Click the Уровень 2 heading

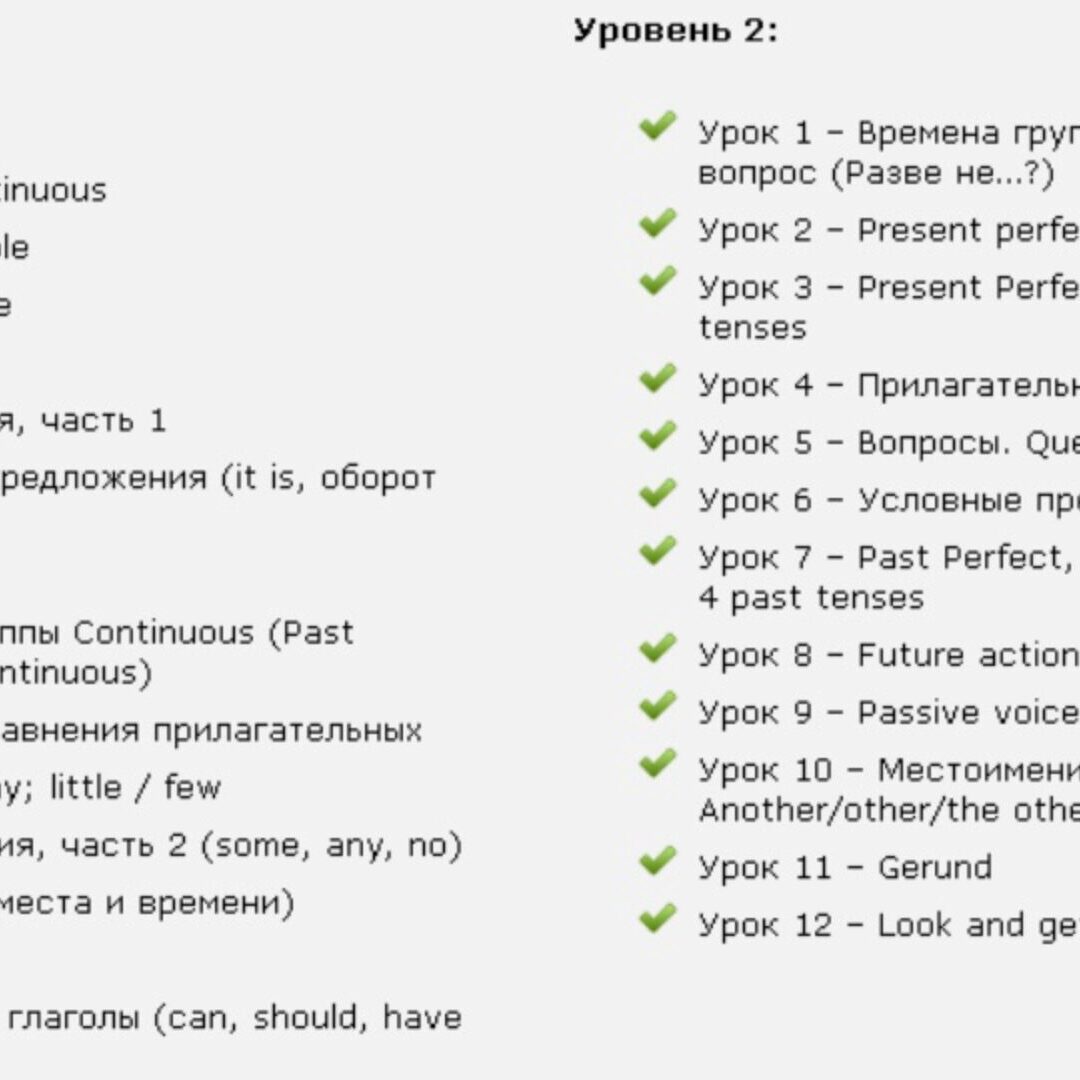click(675, 32)
